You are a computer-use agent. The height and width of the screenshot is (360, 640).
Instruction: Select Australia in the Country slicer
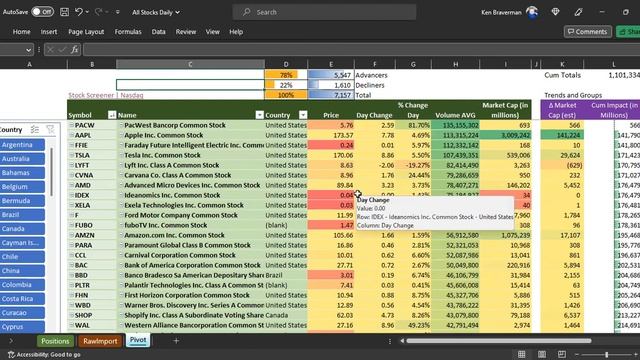point(22,159)
